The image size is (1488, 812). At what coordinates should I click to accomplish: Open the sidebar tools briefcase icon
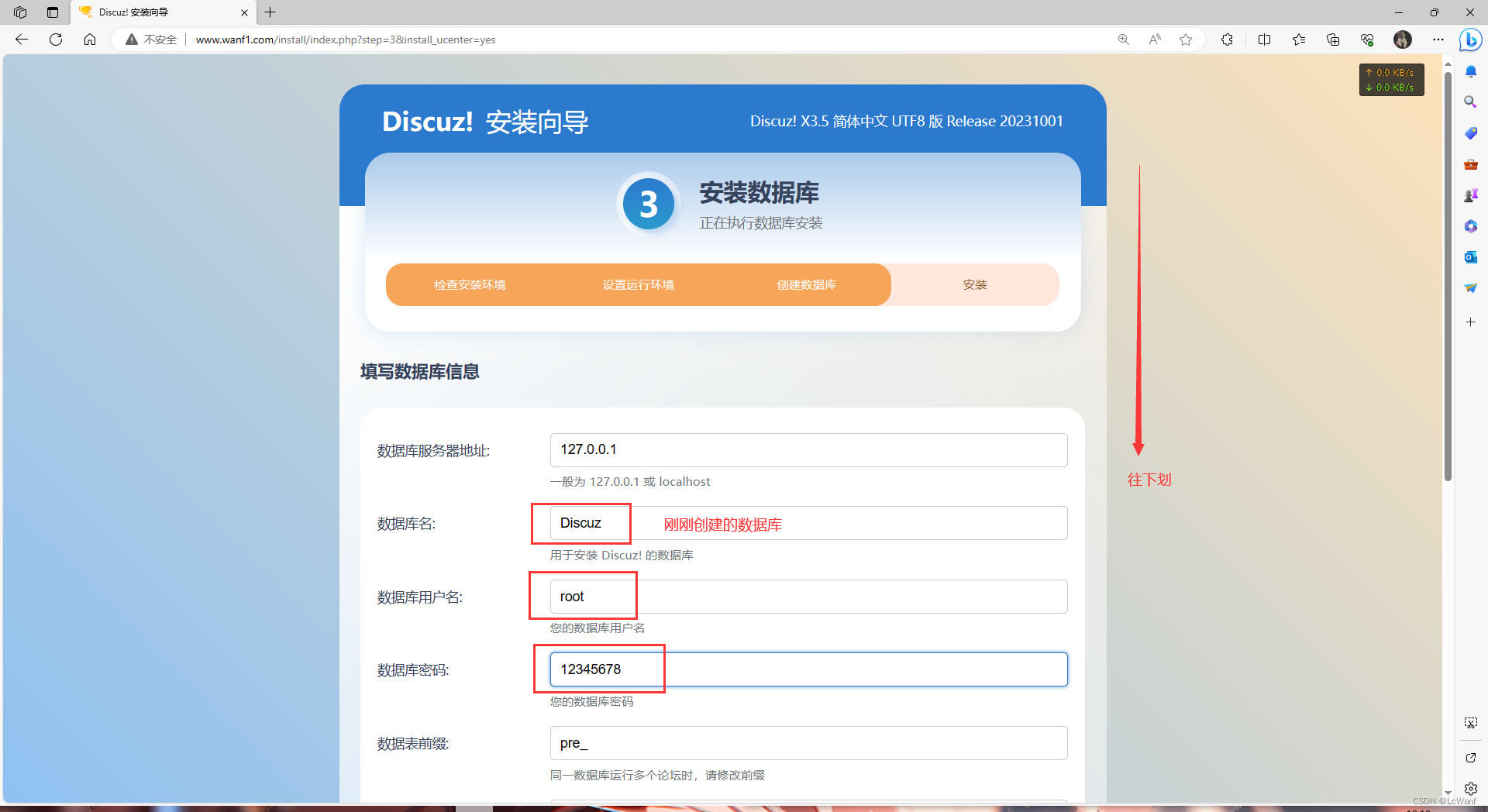1470,164
